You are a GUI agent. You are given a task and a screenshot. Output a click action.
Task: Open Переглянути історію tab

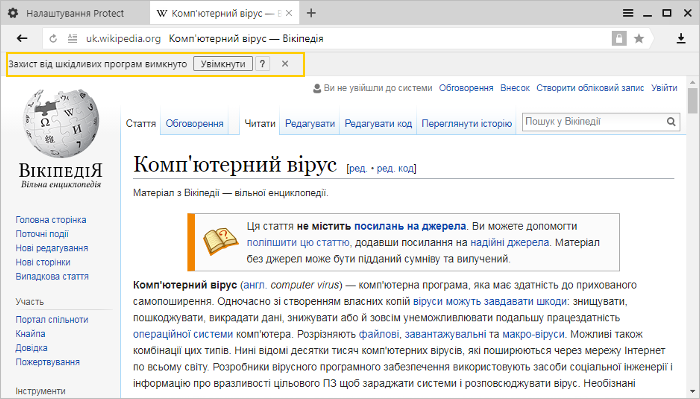(x=467, y=123)
